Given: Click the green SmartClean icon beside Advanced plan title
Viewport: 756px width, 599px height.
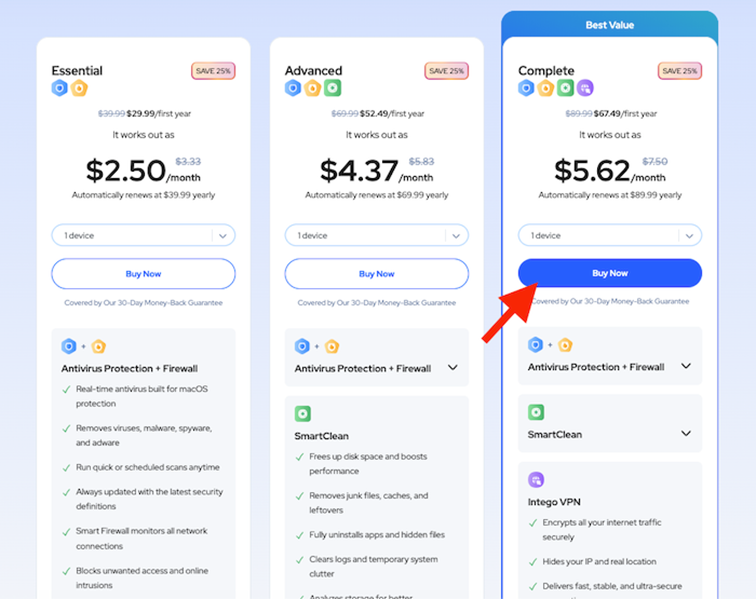Looking at the screenshot, I should (331, 88).
